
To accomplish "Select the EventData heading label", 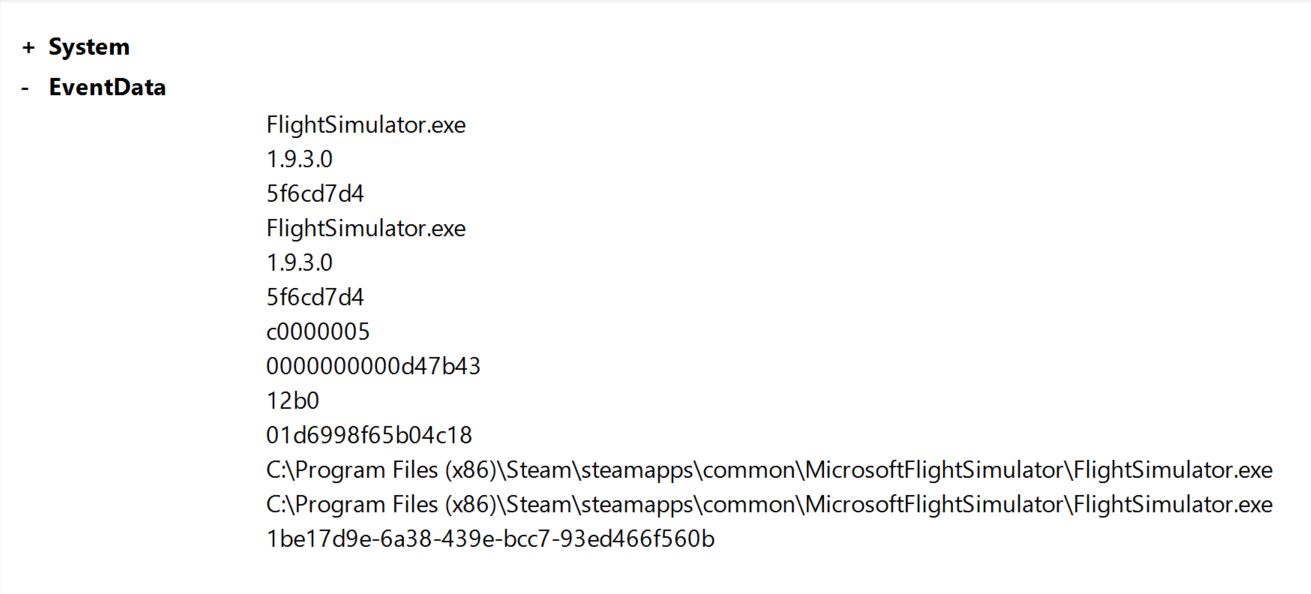I will pyautogui.click(x=107, y=87).
